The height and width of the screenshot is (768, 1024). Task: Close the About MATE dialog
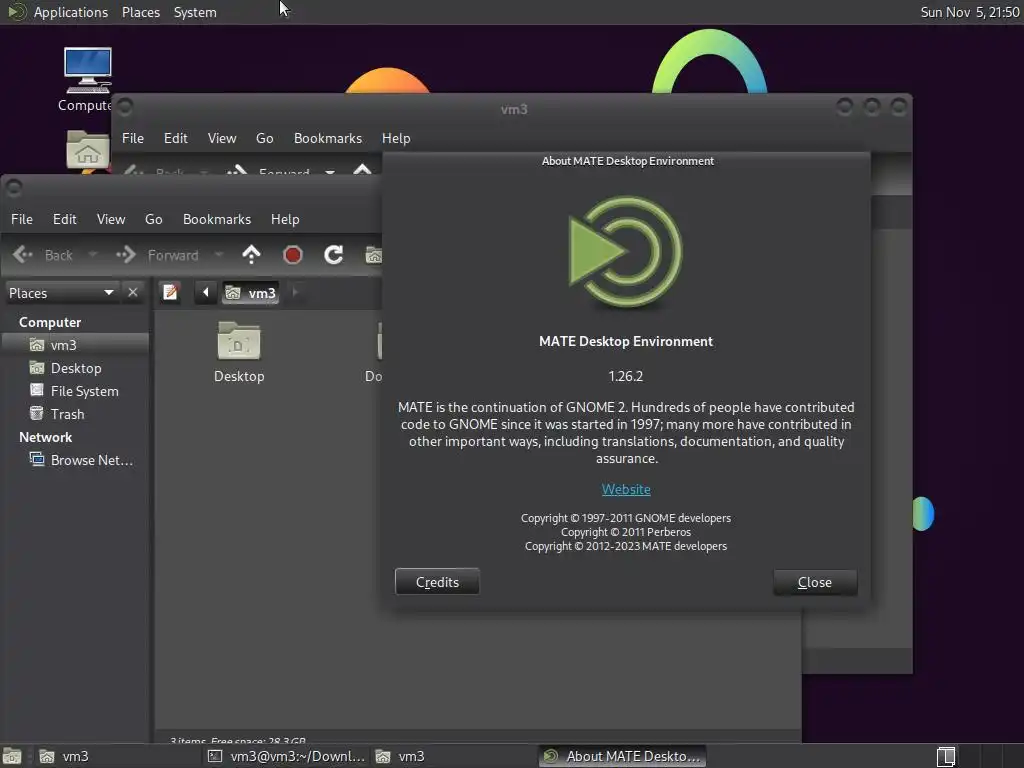815,582
